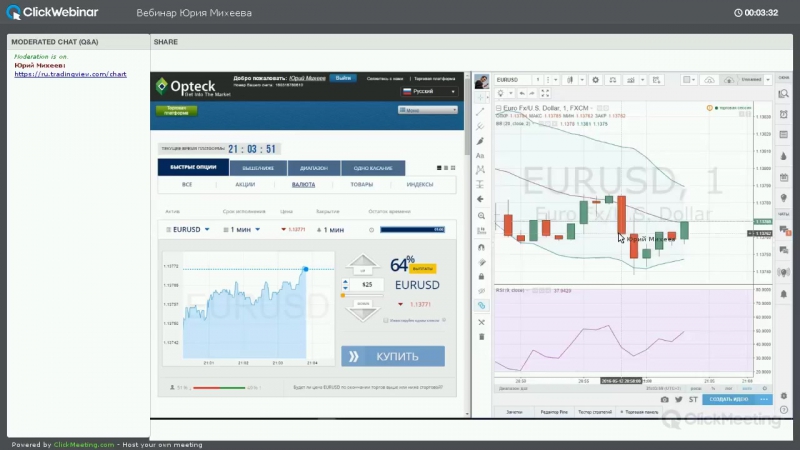Click the blue СОЗДАТЬ ИДЕЮ button

pyautogui.click(x=729, y=399)
